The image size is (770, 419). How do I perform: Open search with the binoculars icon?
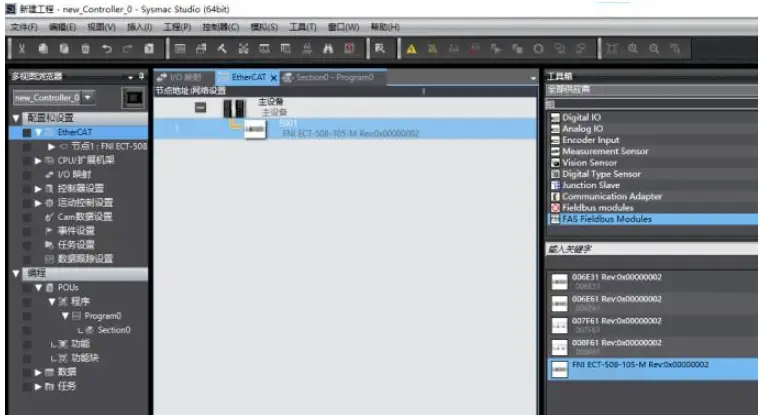tap(328, 49)
